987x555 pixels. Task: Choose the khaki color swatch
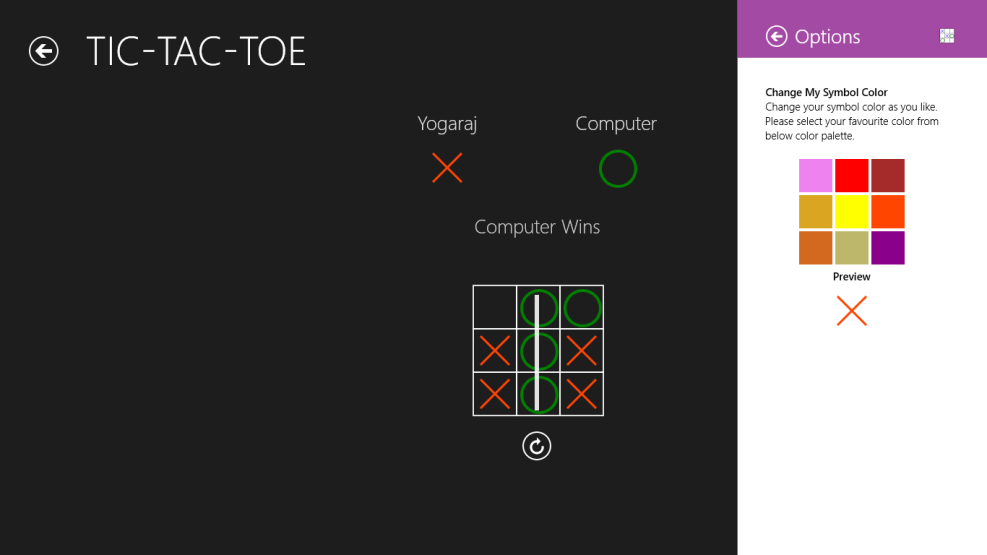(852, 248)
